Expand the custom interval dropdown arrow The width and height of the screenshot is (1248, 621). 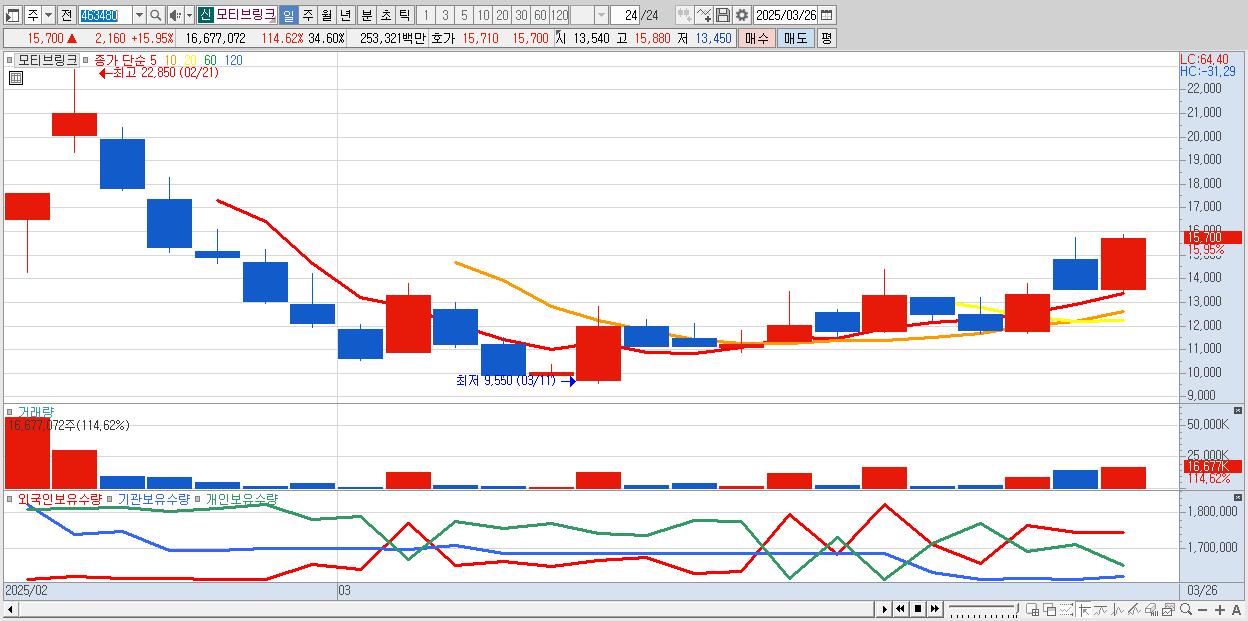coord(601,15)
